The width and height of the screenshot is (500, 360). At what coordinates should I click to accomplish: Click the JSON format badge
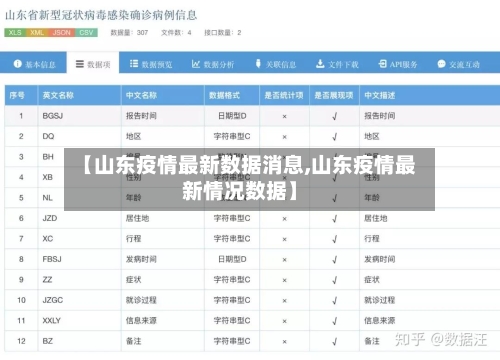click(62, 32)
